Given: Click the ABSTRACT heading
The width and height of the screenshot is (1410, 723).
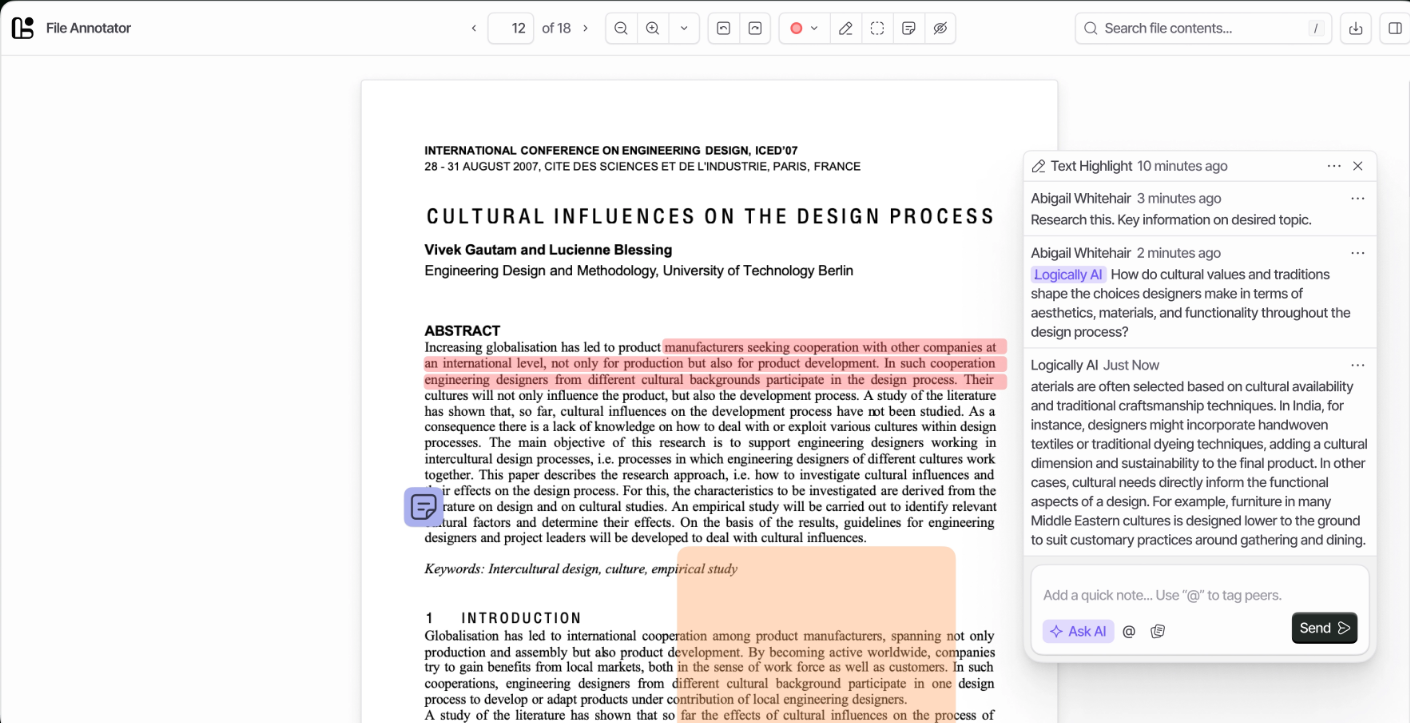Looking at the screenshot, I should (462, 331).
